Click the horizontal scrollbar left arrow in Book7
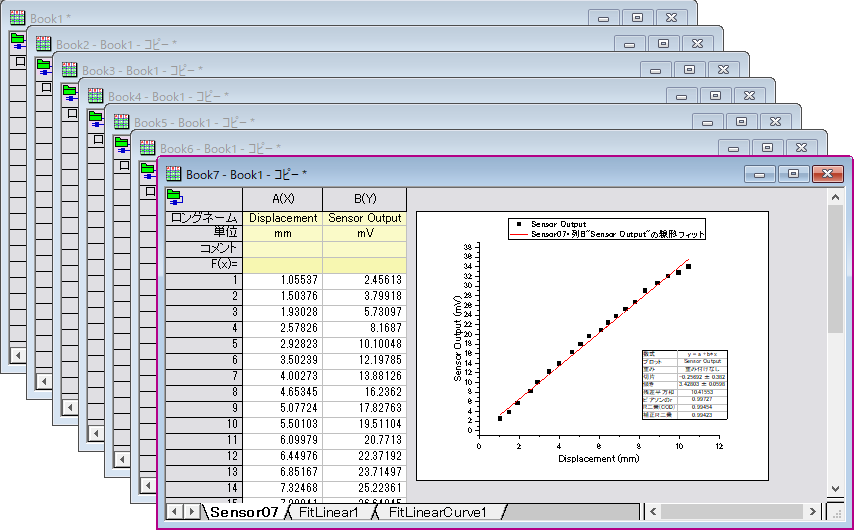 653,511
